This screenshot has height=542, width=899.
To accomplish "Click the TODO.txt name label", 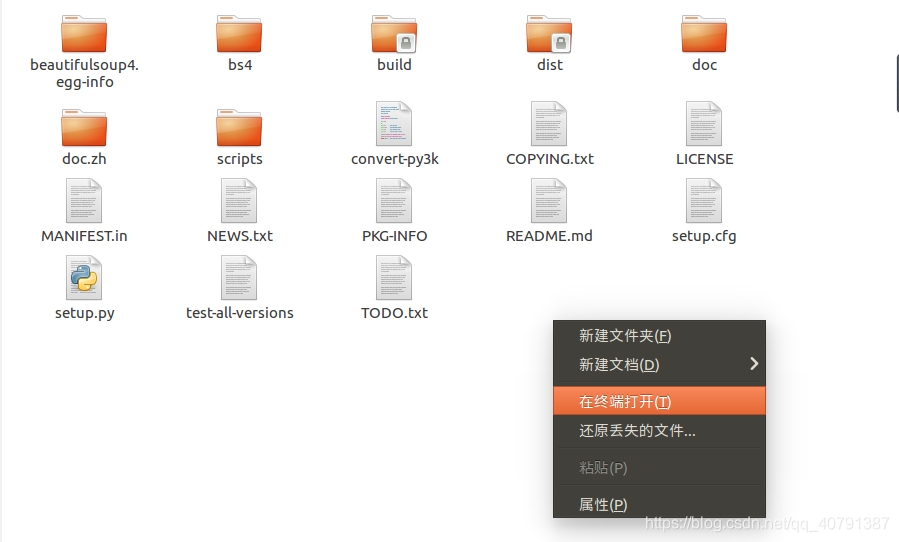I will (394, 313).
